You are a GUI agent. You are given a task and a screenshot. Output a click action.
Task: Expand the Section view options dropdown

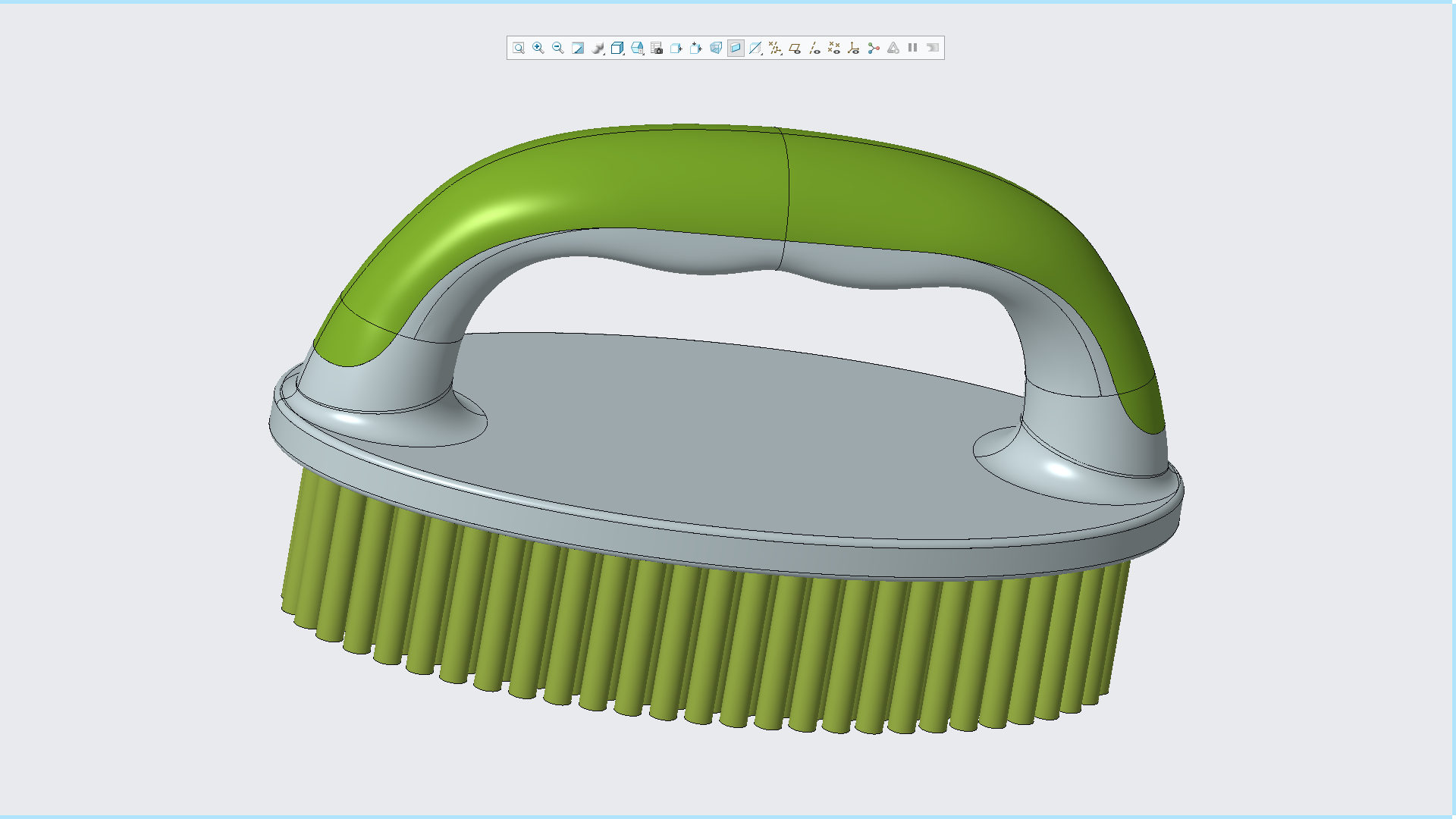click(x=756, y=48)
